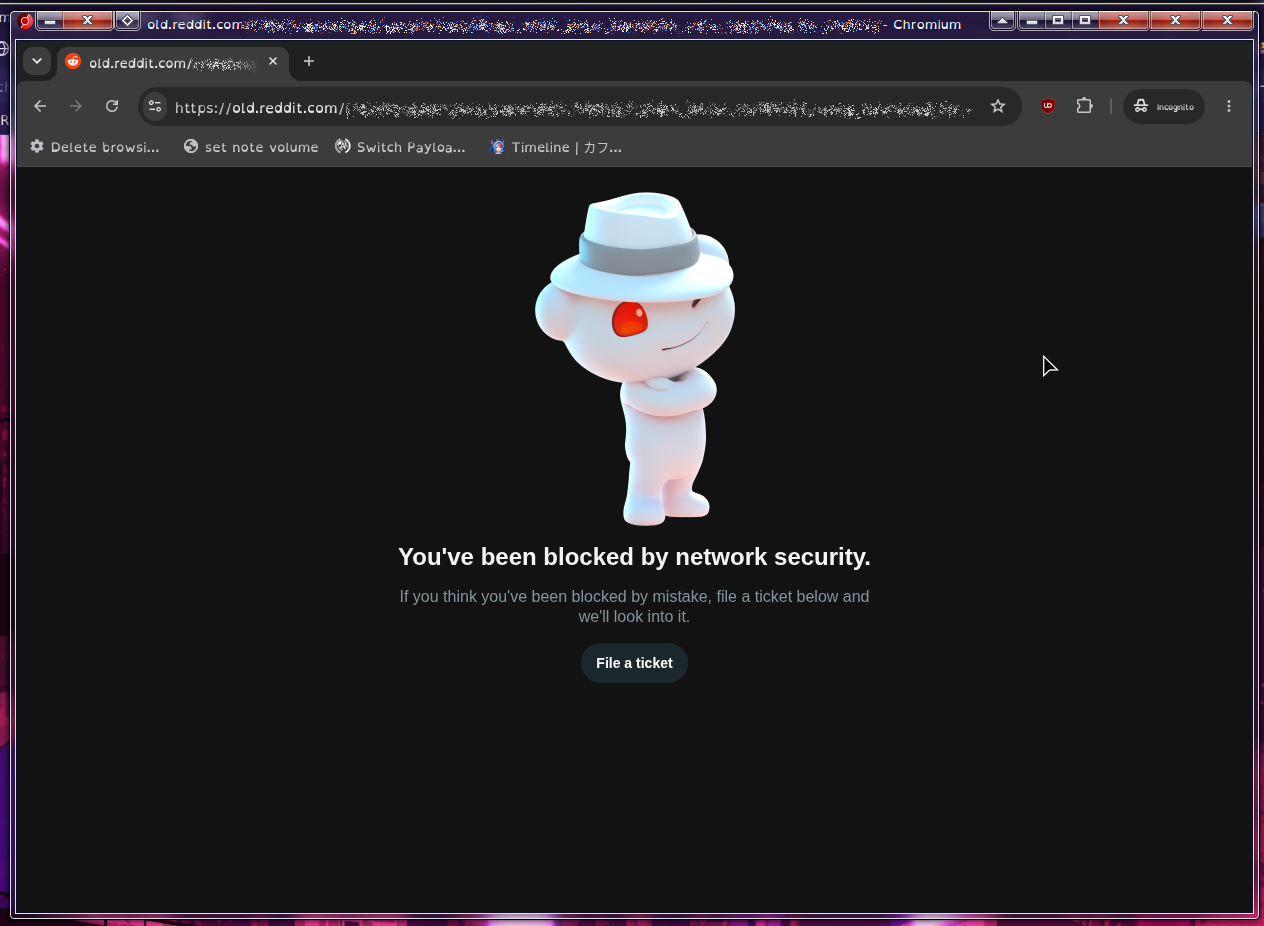
Task: Close the old.reddit.com tab
Action: pyautogui.click(x=273, y=61)
